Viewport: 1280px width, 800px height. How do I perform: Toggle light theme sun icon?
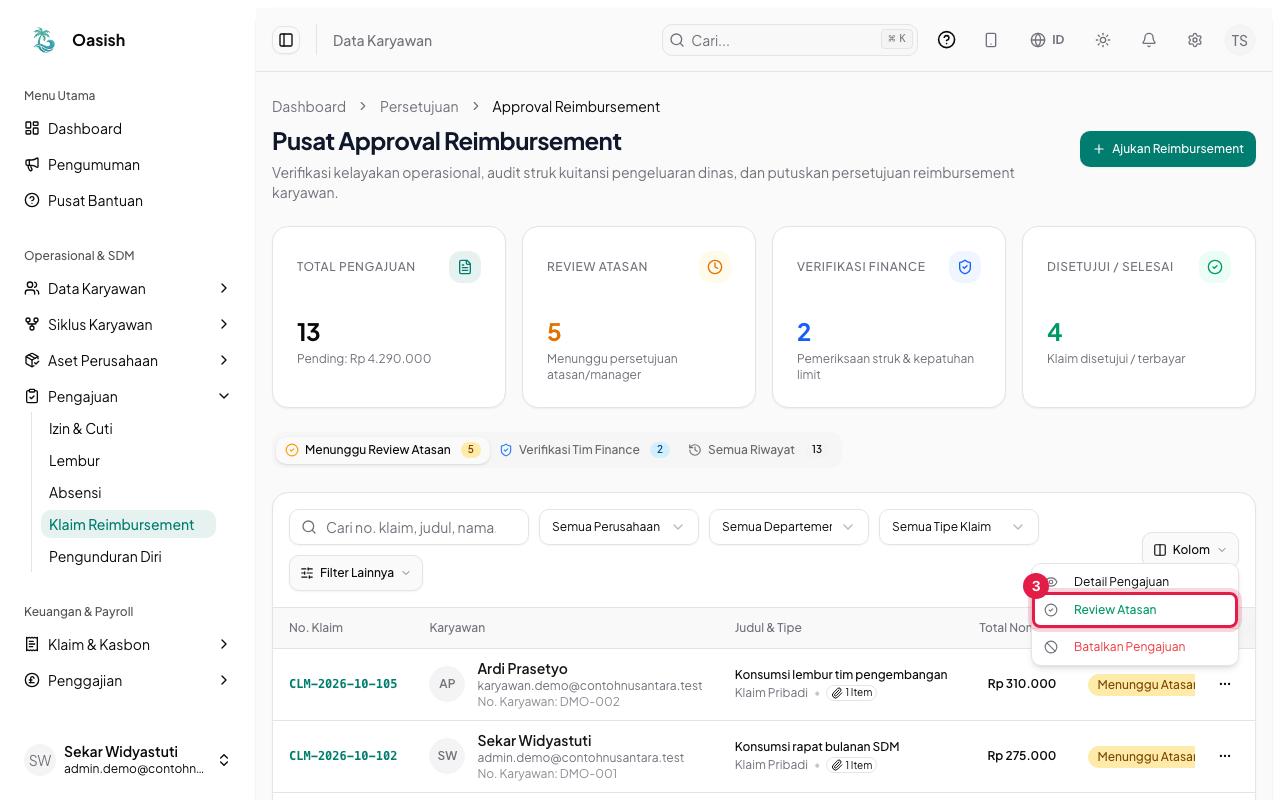[x=1103, y=40]
